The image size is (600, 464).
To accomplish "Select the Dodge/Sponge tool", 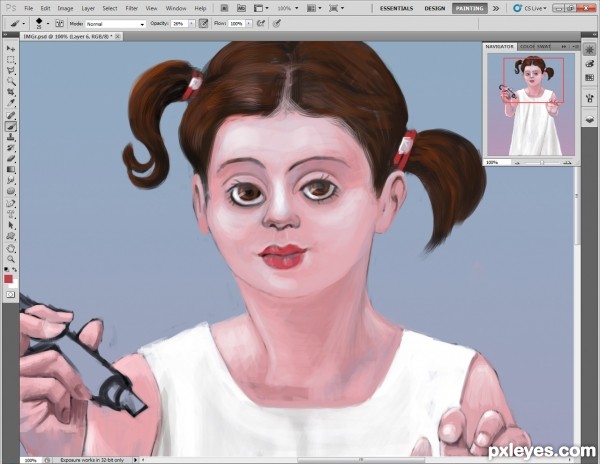I will pos(11,191).
